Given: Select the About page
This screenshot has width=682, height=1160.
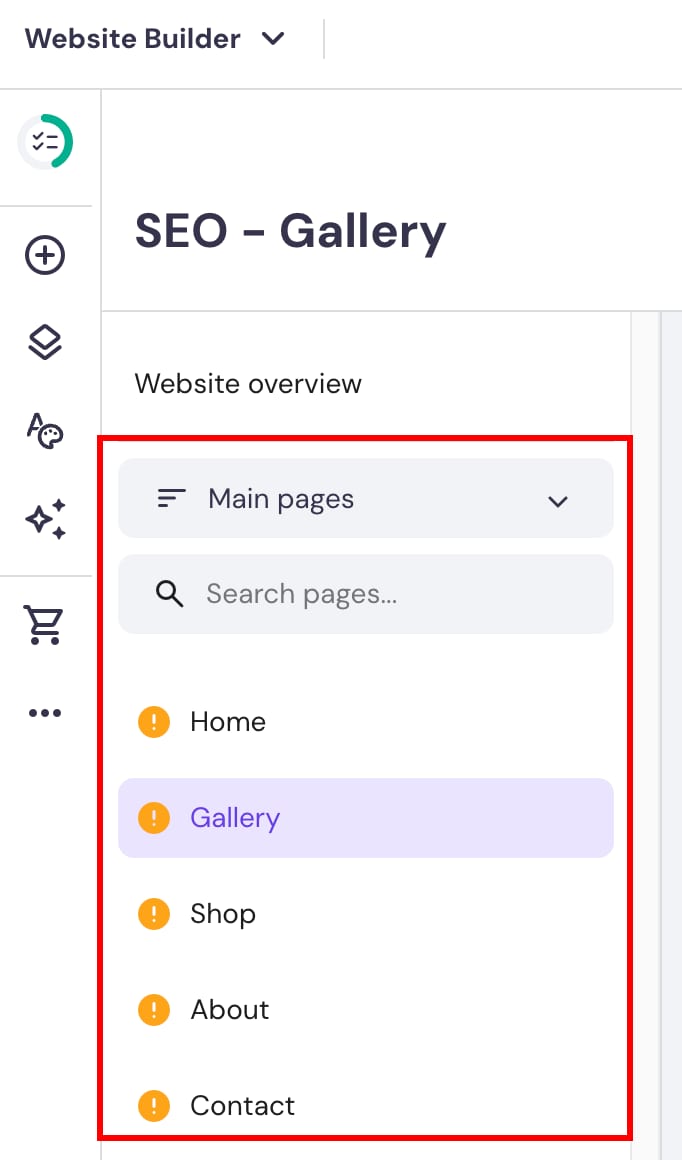Looking at the screenshot, I should [229, 1009].
